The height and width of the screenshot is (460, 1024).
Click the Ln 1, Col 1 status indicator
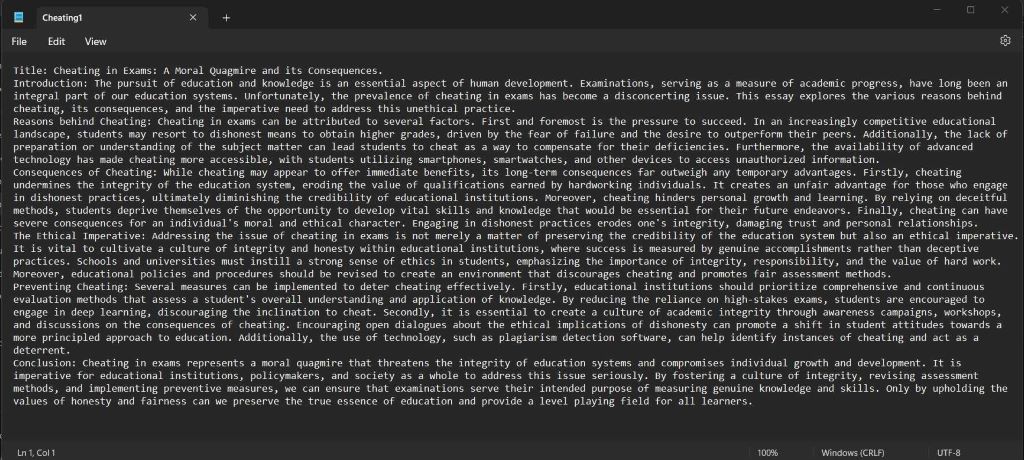[37, 453]
